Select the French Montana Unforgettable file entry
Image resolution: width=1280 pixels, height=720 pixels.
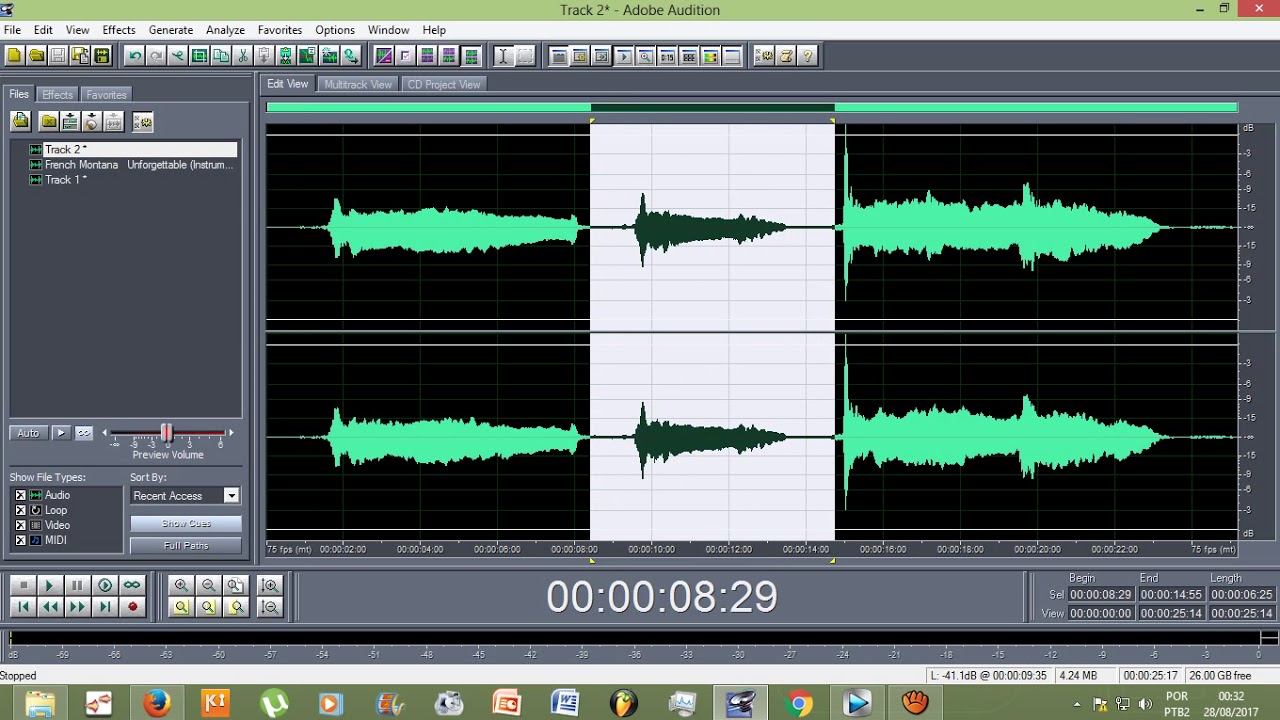coord(132,165)
